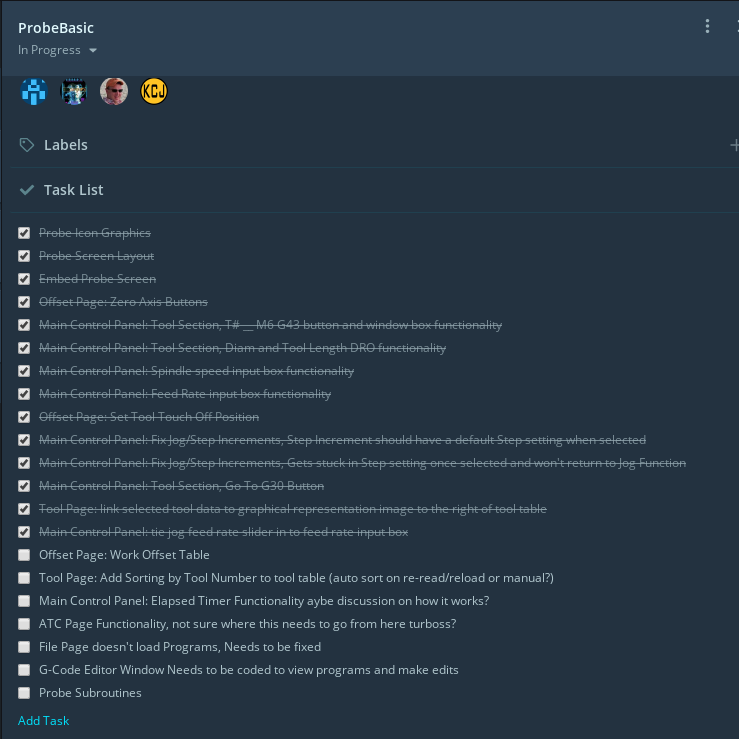Select the Task List section heading

pos(74,190)
